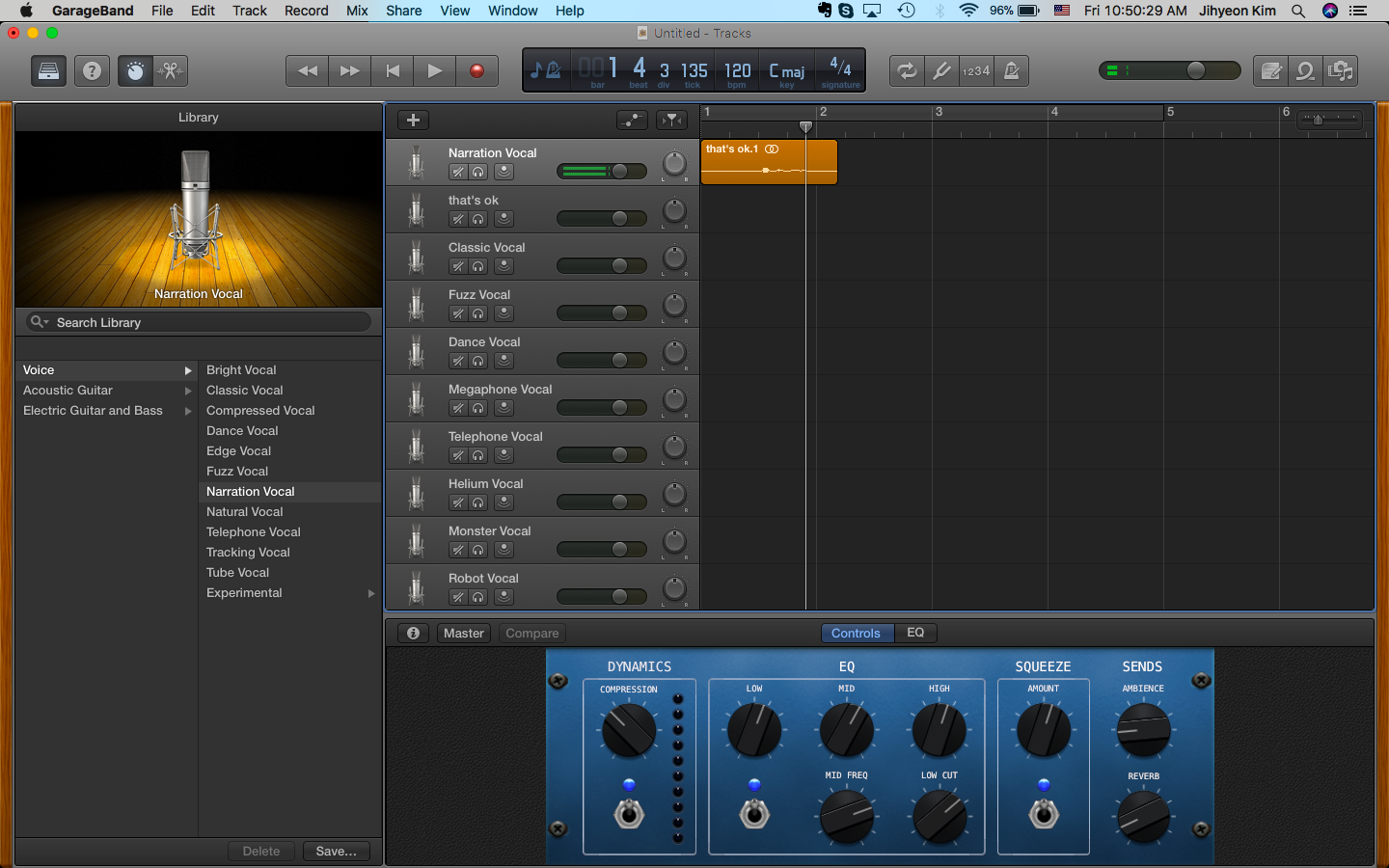Open the 4/4 time signature popup
This screenshot has height=868, width=1389.
coord(840,71)
